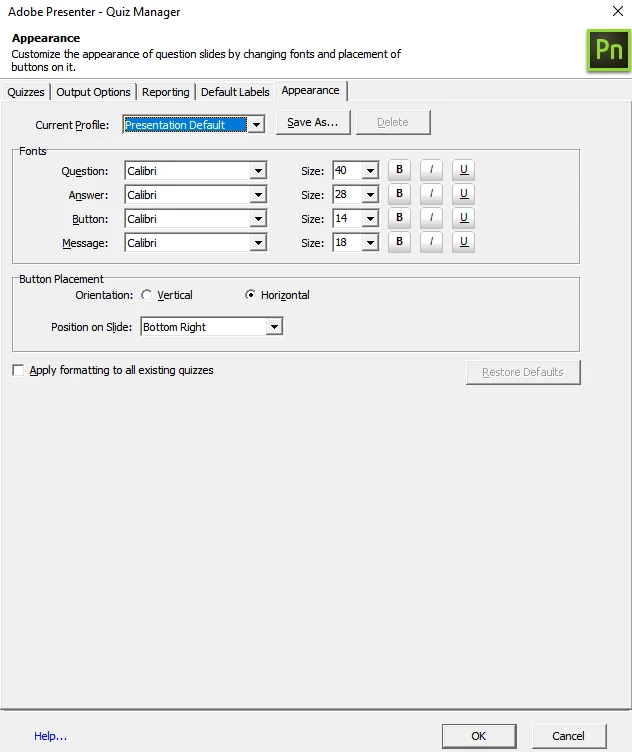Close the Quiz Manager dialog
Screen dimensions: 632x752
tap(618, 11)
